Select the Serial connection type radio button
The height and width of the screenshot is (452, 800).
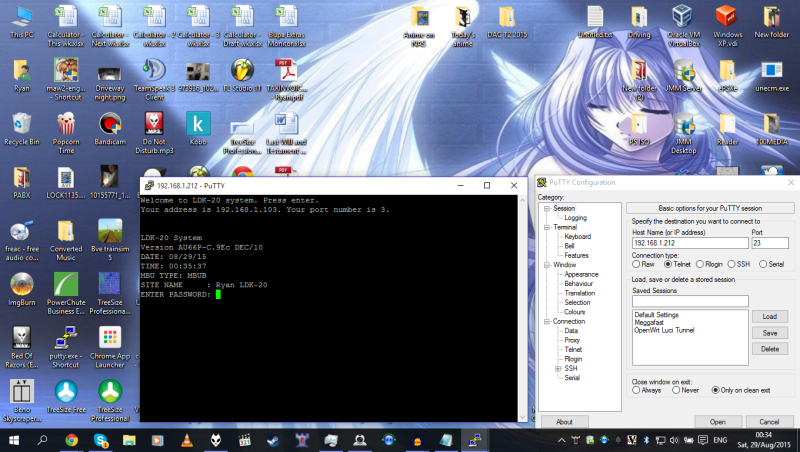pyautogui.click(x=763, y=264)
